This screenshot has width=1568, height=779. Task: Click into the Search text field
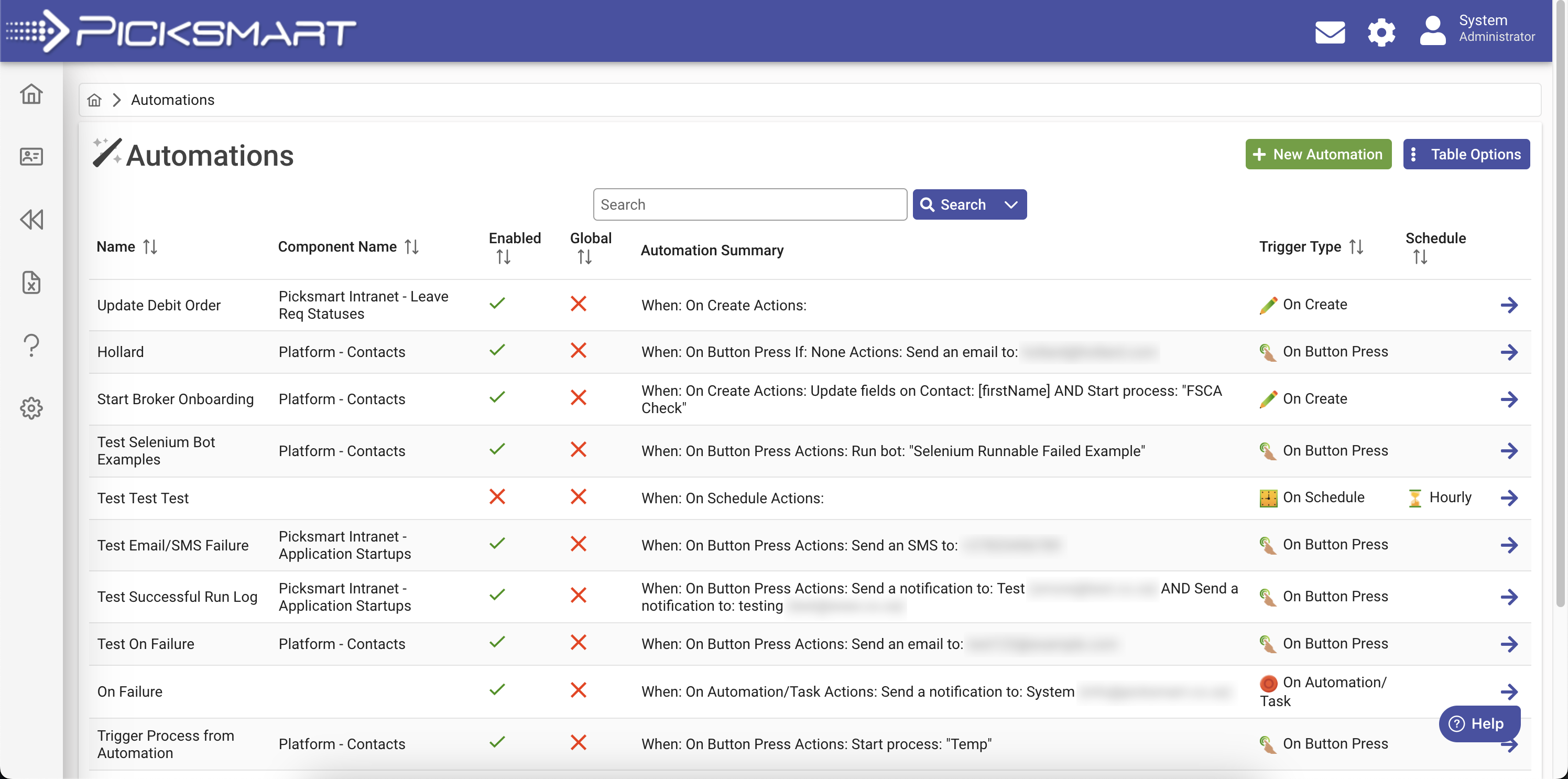click(x=749, y=204)
